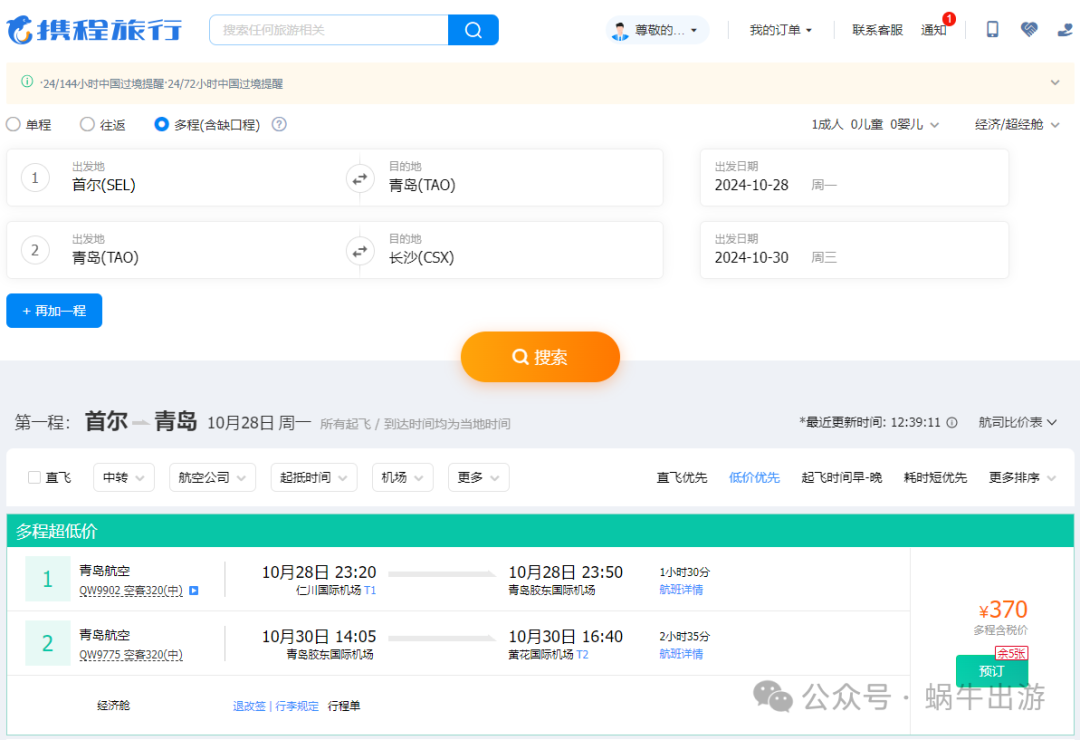Click the 余5张 remaining tickets tag
The height and width of the screenshot is (740, 1080).
pos(1011,653)
